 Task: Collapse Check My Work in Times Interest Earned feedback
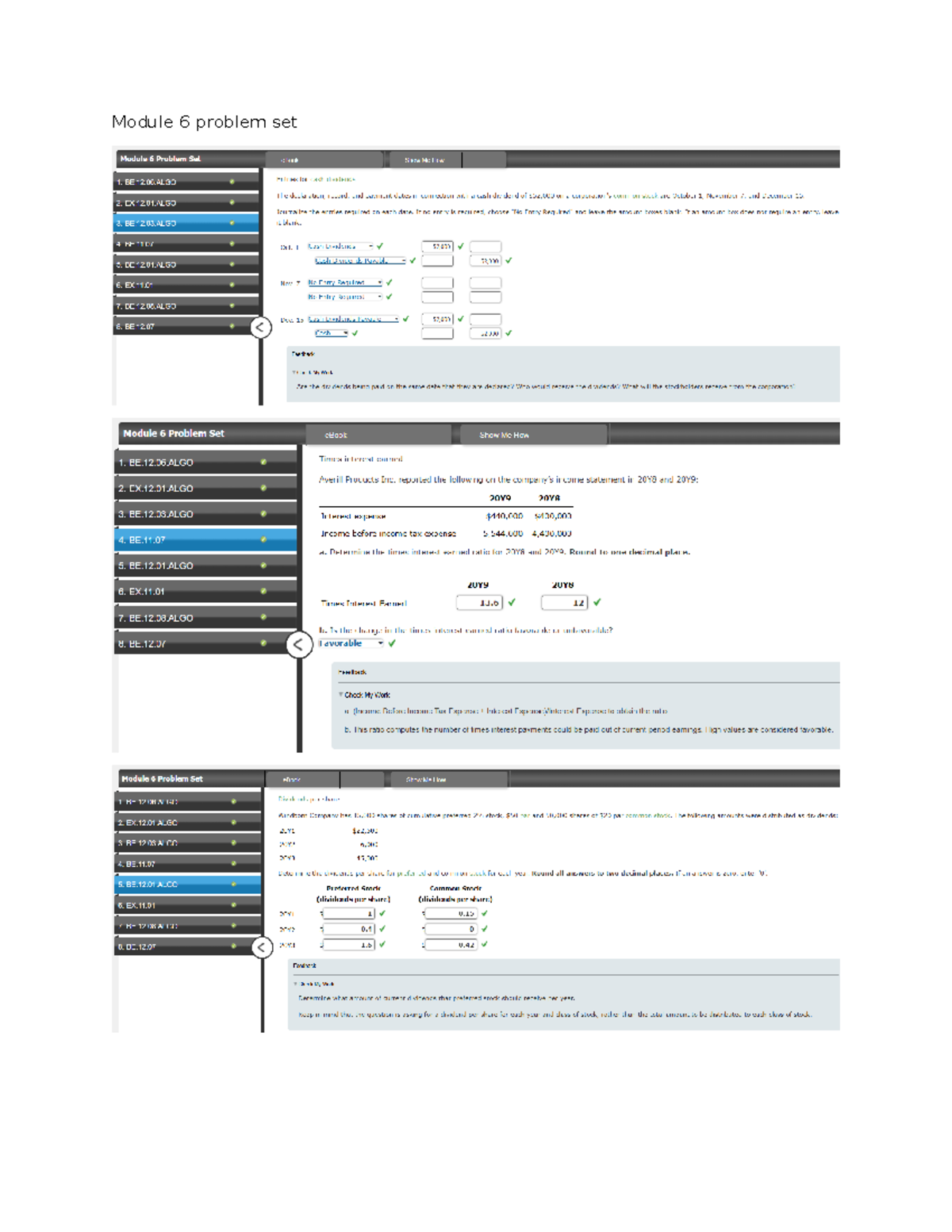[341, 695]
